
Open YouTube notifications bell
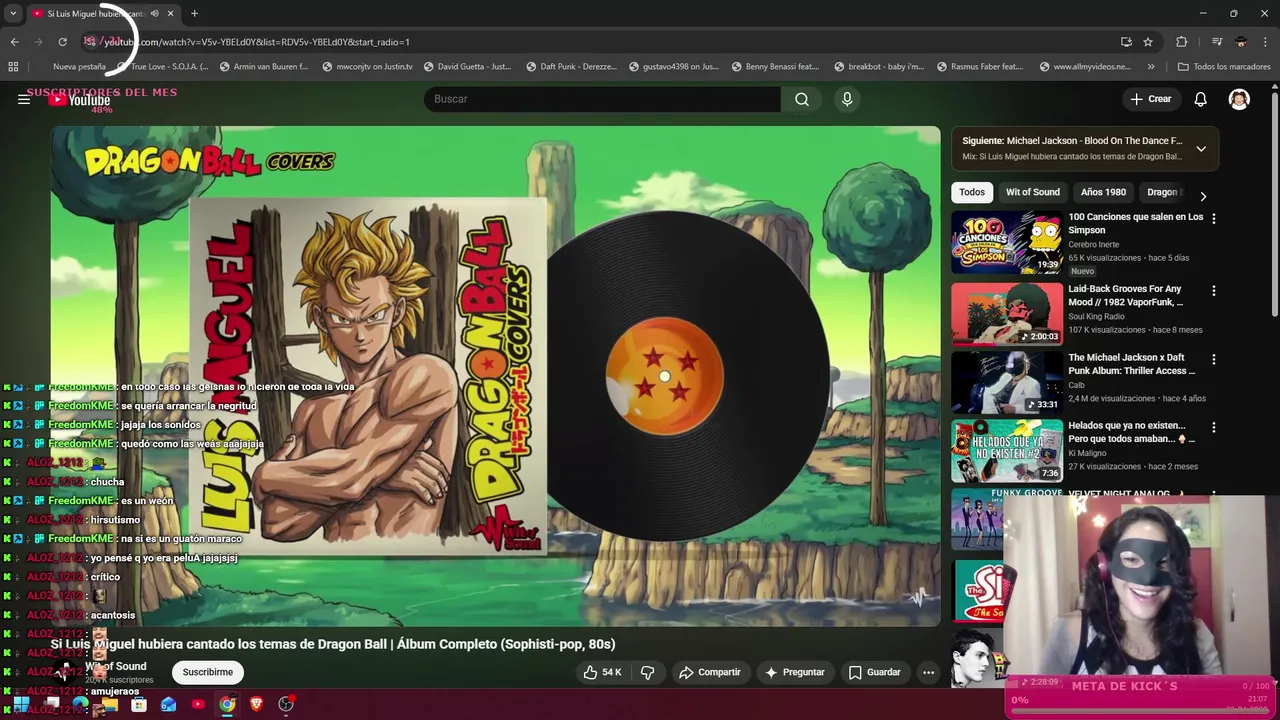pos(1200,99)
